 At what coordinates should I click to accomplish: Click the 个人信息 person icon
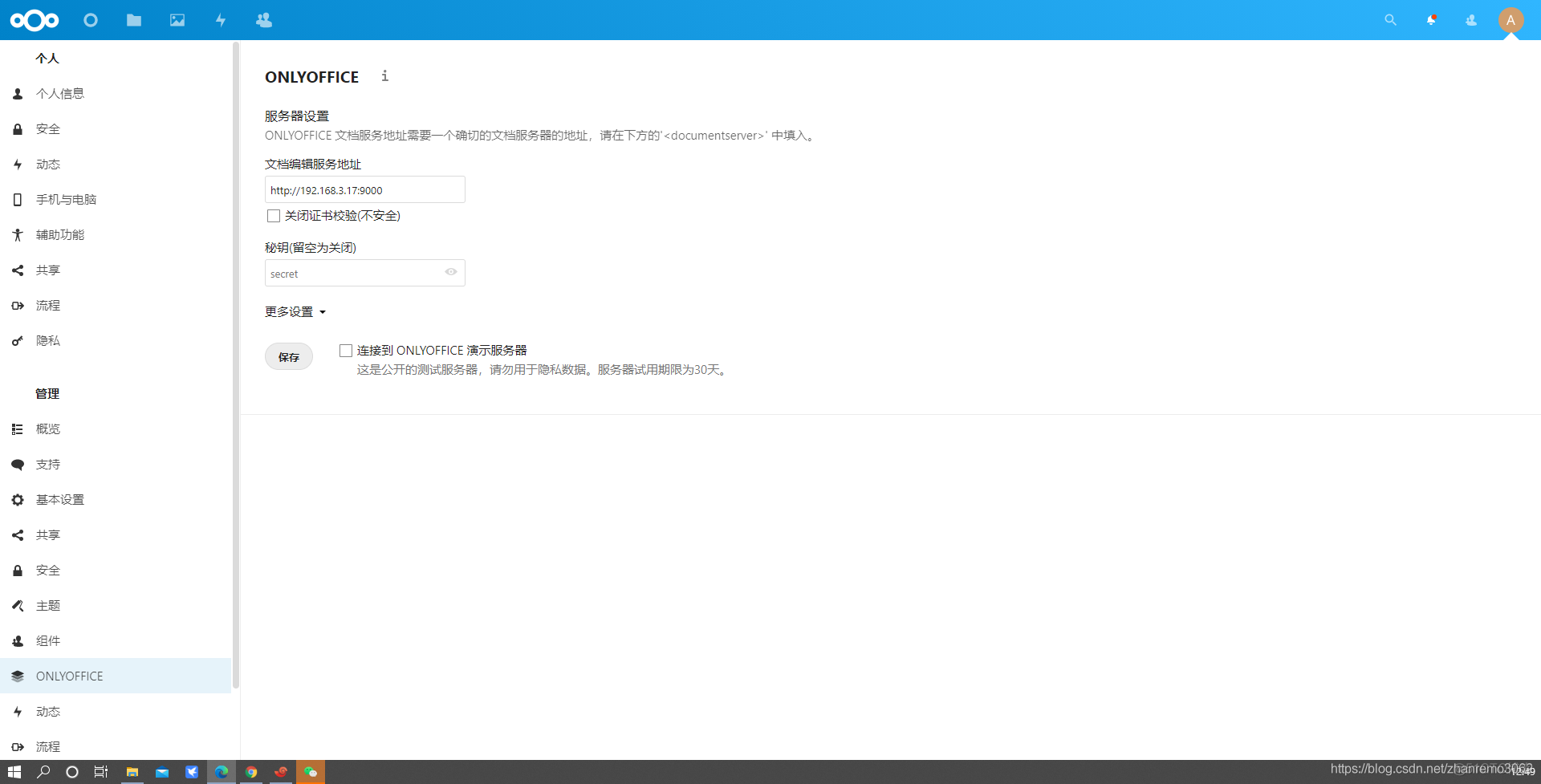[18, 94]
